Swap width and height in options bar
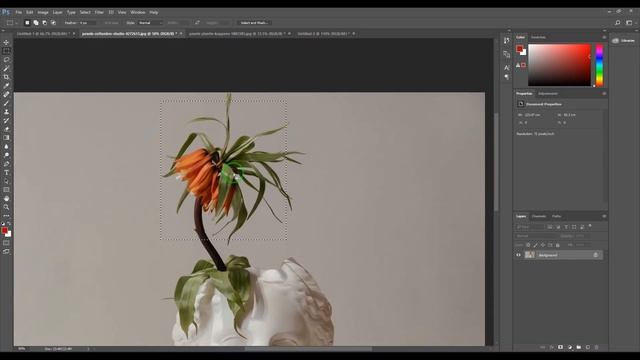The image size is (640, 360). click(x=198, y=23)
